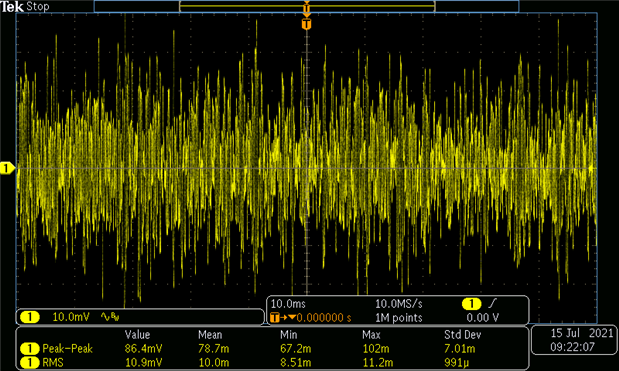Click the Peak-Peak min 67.2m

(x=296, y=349)
